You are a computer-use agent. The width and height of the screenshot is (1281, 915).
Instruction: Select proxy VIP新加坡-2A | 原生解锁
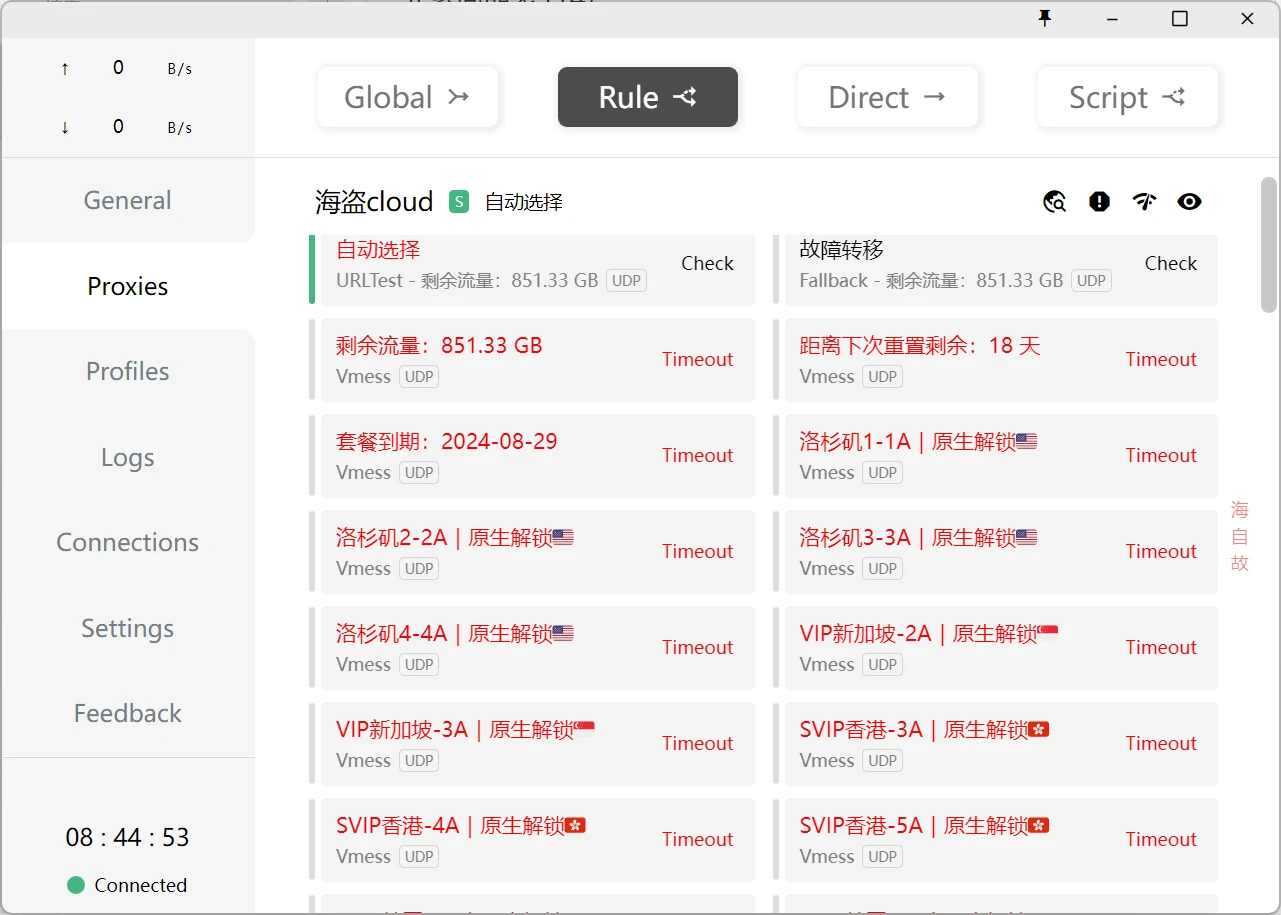(996, 647)
